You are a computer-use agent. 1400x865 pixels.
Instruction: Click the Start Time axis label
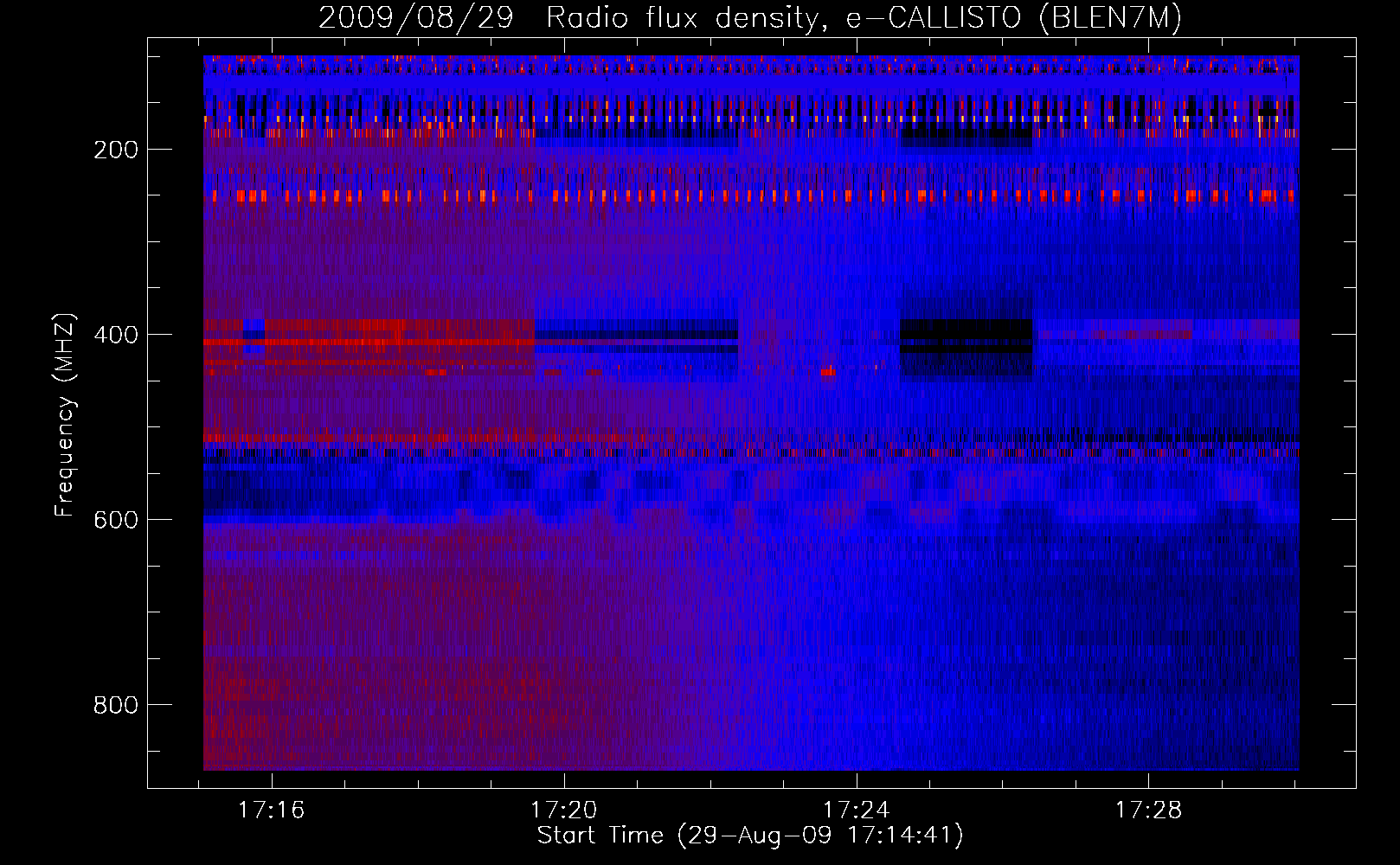click(750, 836)
